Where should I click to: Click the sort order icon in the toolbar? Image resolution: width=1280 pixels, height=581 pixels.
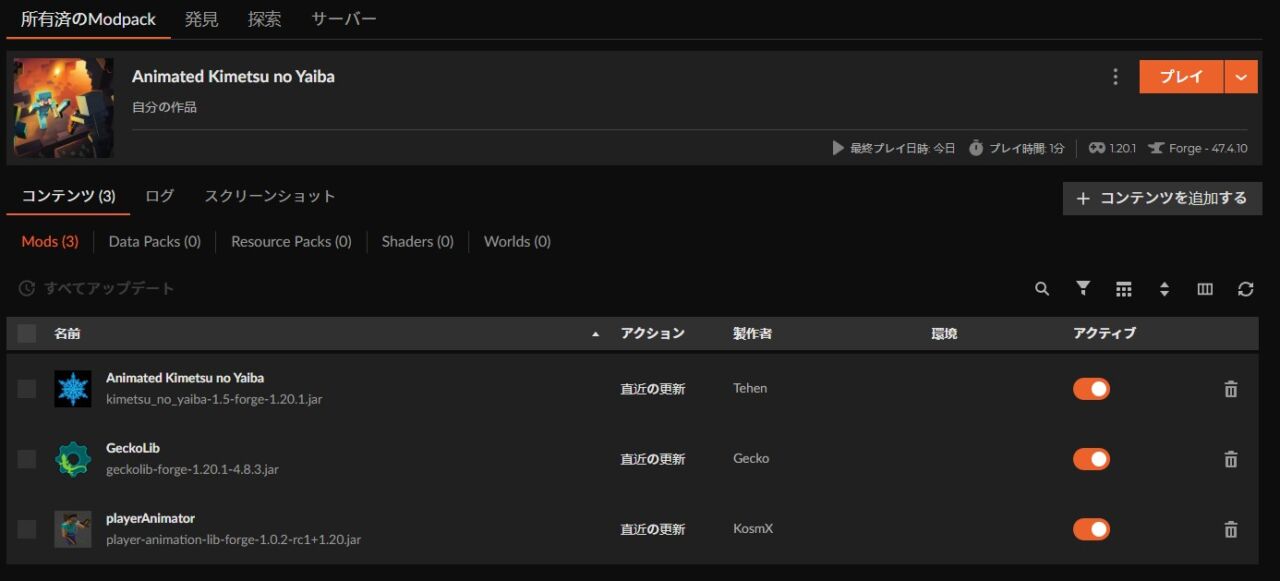coord(1164,288)
